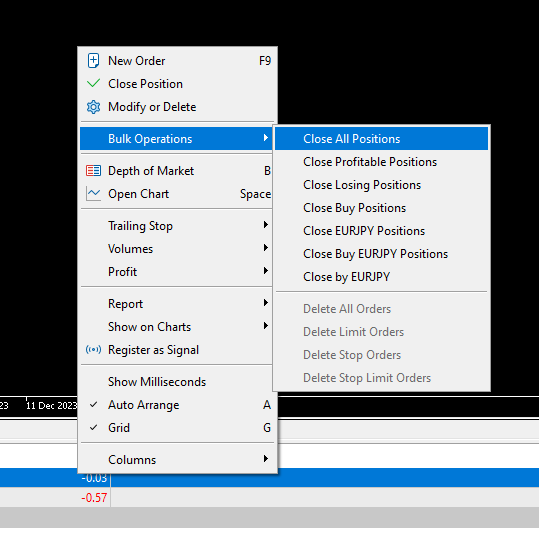The height and width of the screenshot is (534, 539).
Task: Click the New Order document icon
Action: click(93, 61)
